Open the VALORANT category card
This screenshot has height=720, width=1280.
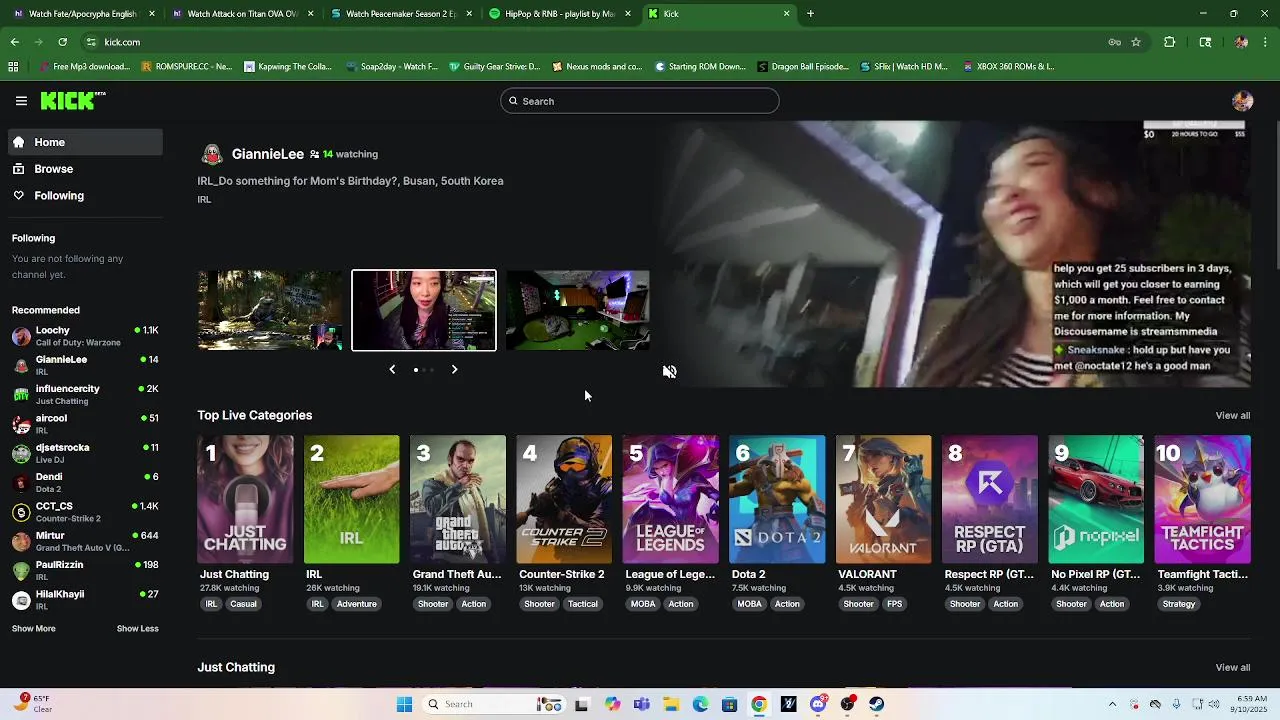click(x=883, y=499)
